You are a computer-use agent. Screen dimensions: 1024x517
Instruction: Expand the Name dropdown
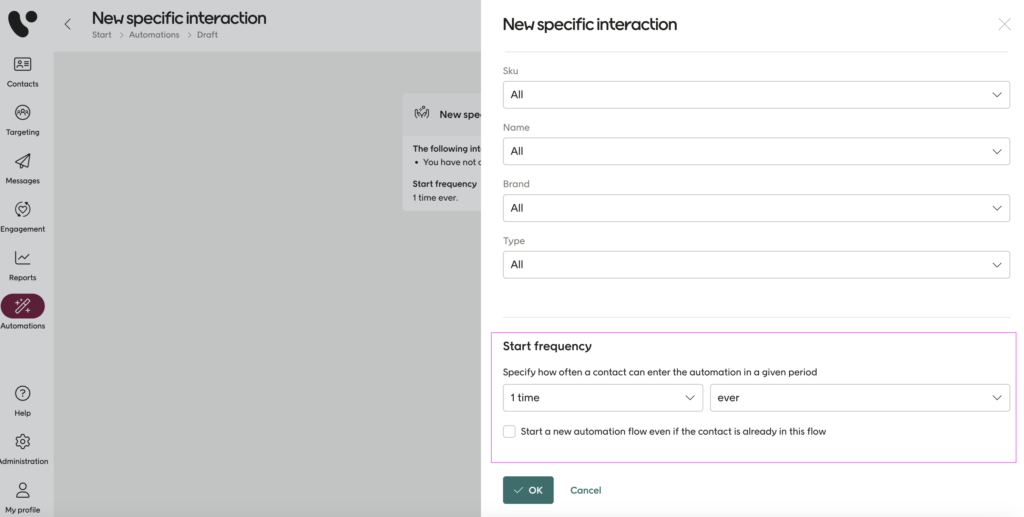(x=755, y=151)
